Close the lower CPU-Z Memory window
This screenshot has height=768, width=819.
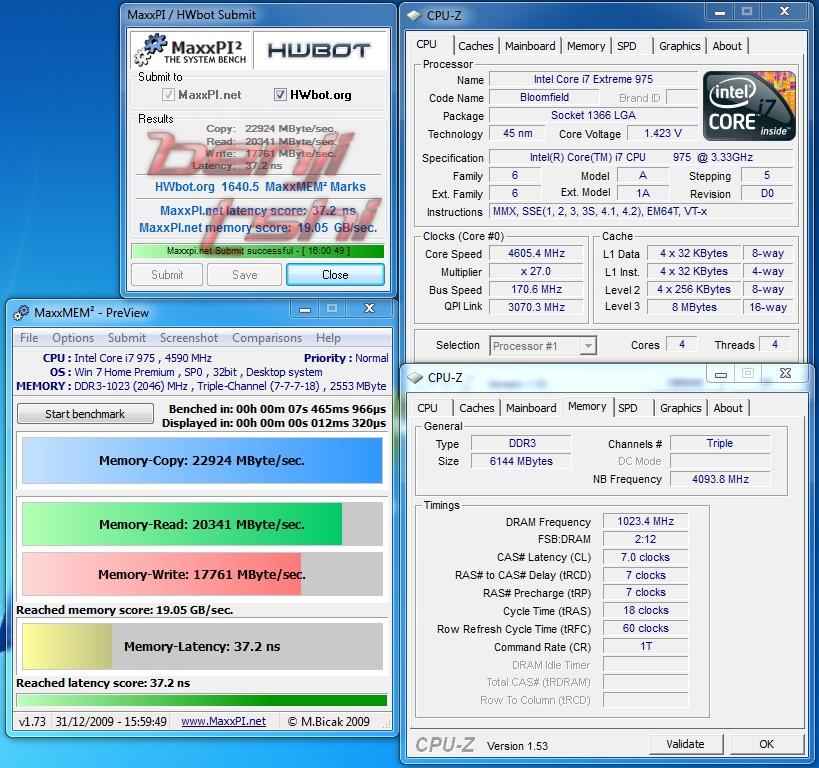coord(785,373)
